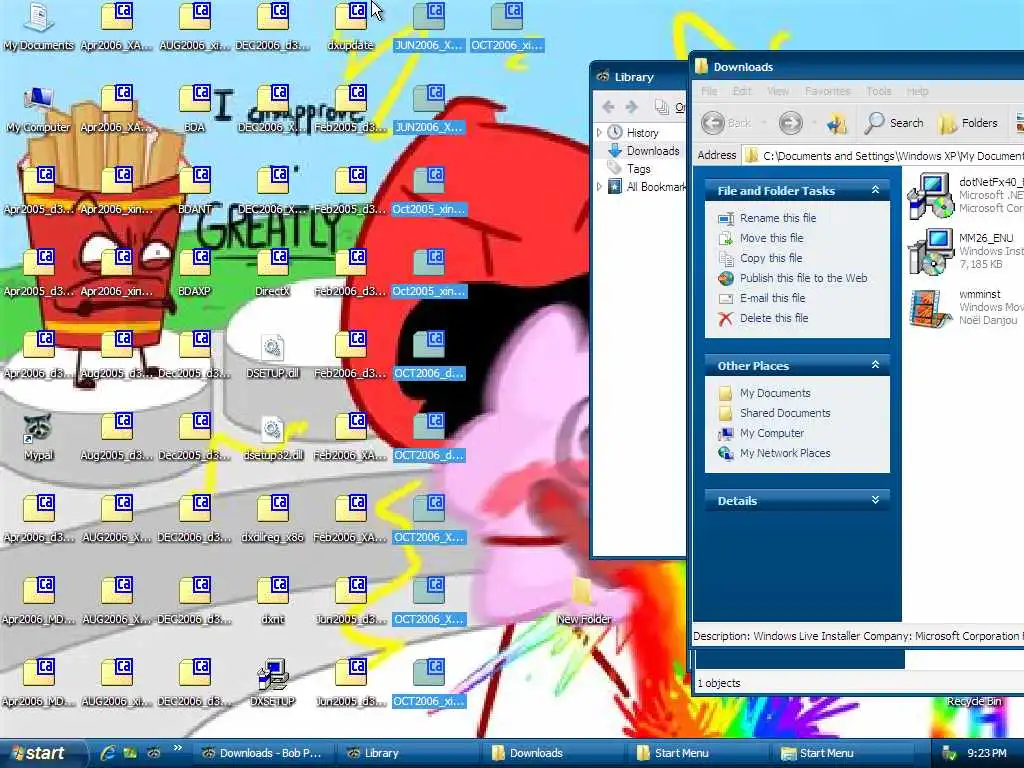Image resolution: width=1024 pixels, height=768 pixels.
Task: Launch Internet Explorer from Quick Launch
Action: tap(108, 754)
